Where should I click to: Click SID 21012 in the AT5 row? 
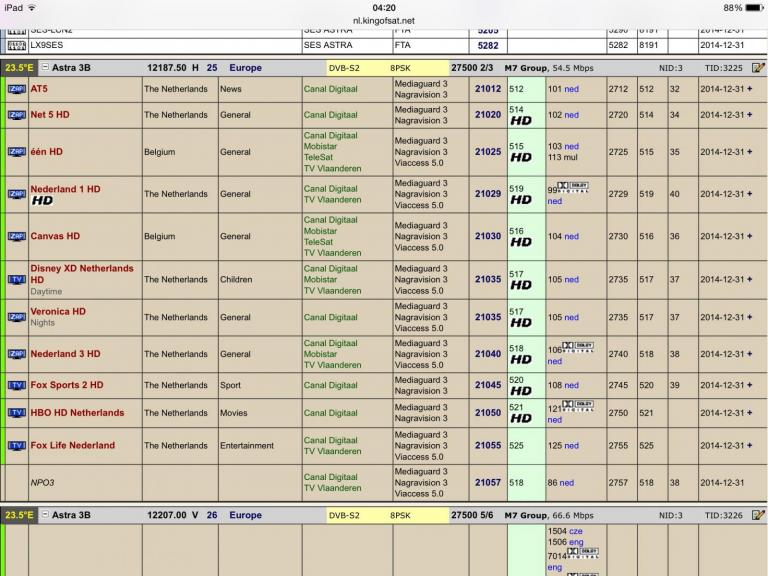[488, 89]
